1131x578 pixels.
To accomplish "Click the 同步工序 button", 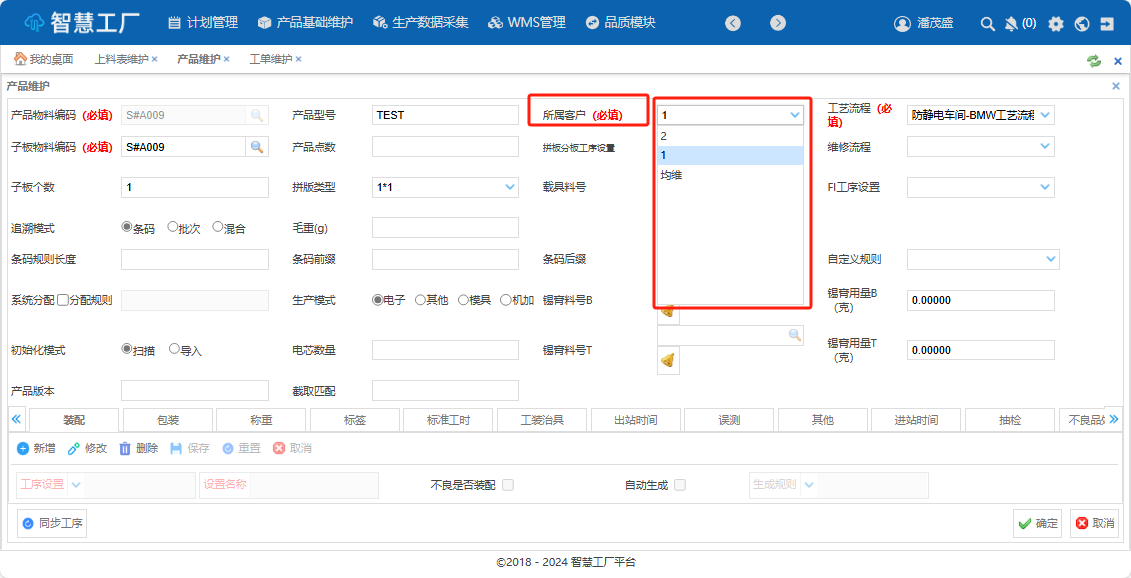I will tap(52, 522).
